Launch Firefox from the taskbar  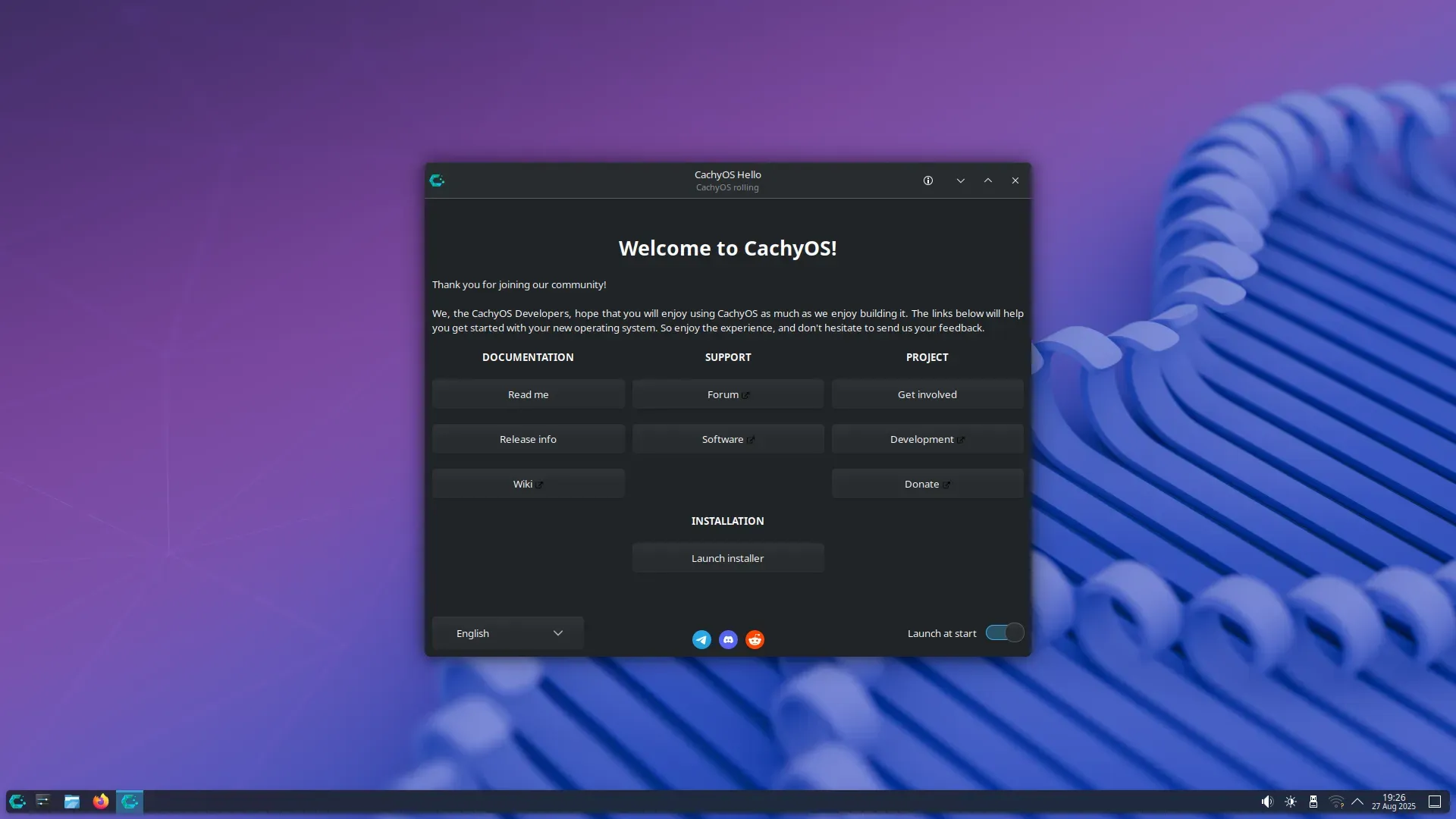[101, 802]
